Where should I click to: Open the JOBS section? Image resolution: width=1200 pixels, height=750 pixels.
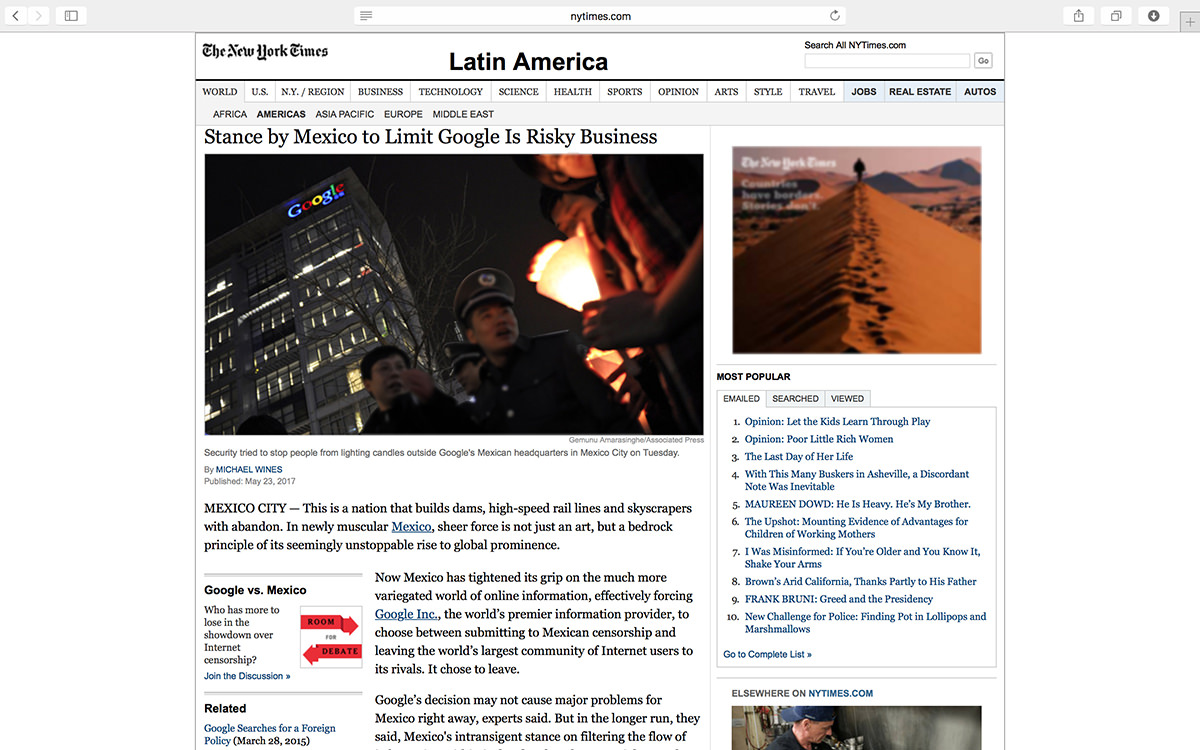pyautogui.click(x=864, y=92)
